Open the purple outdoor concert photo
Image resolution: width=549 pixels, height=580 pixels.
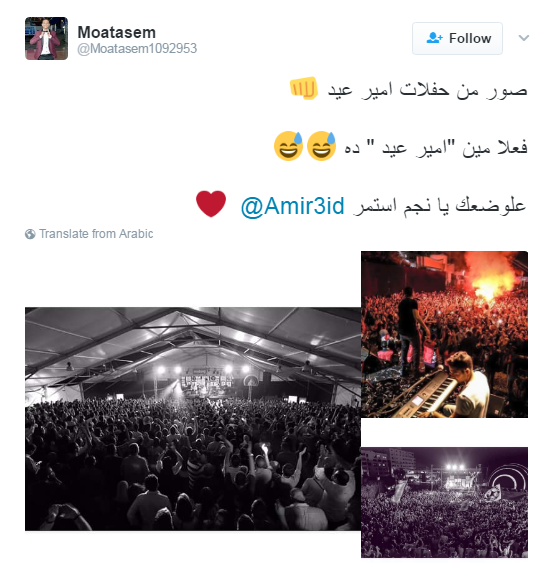click(444, 502)
